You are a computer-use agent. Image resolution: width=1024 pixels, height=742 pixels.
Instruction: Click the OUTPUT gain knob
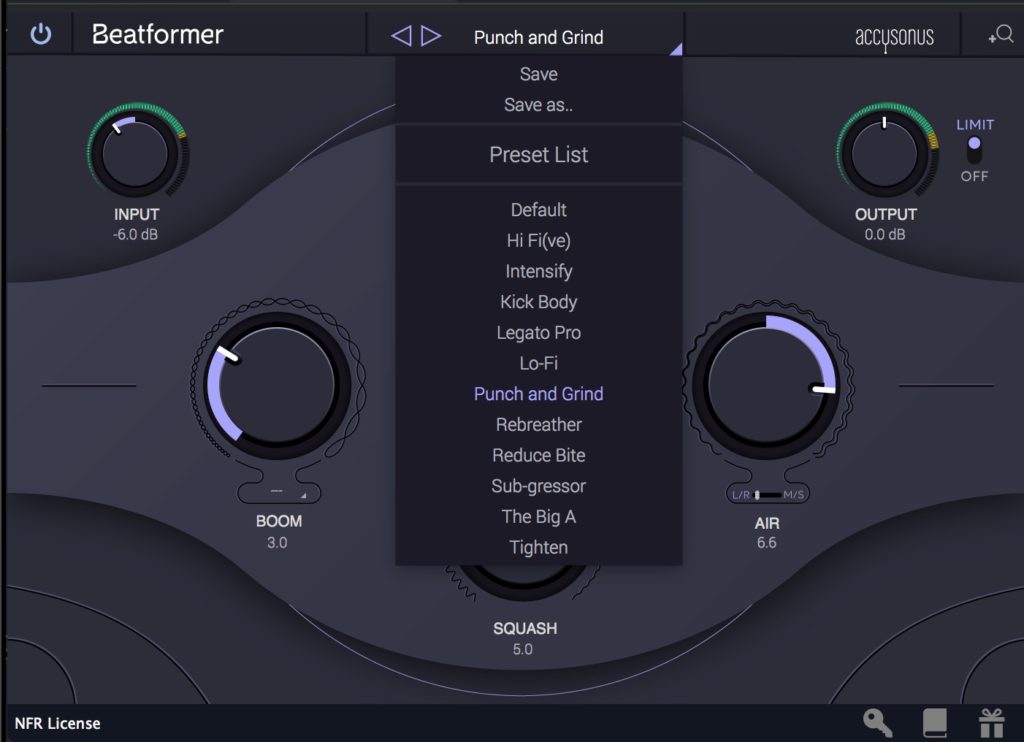click(x=886, y=152)
